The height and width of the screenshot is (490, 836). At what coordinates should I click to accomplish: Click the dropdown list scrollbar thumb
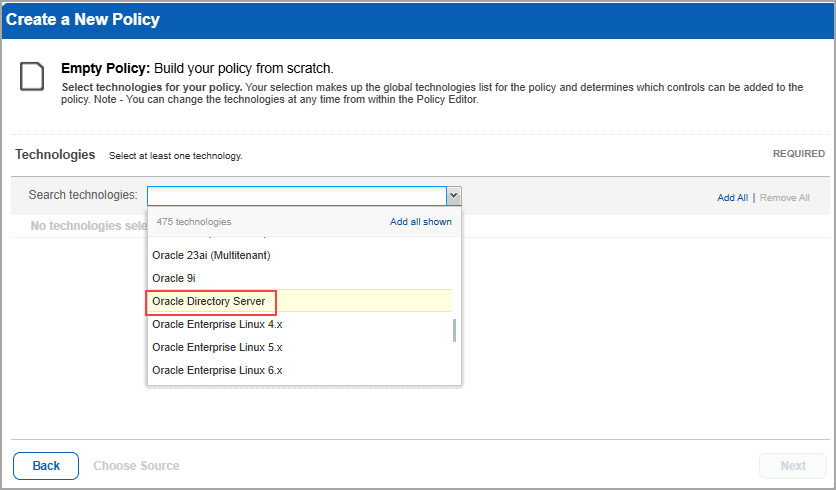(454, 331)
